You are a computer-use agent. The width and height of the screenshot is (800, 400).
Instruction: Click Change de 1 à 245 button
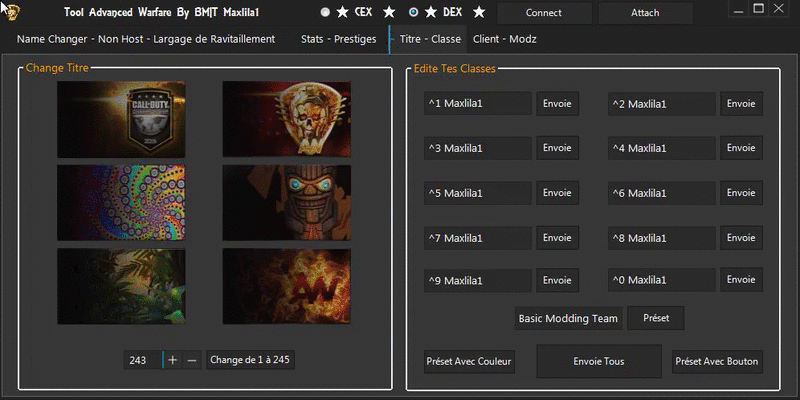pyautogui.click(x=250, y=360)
